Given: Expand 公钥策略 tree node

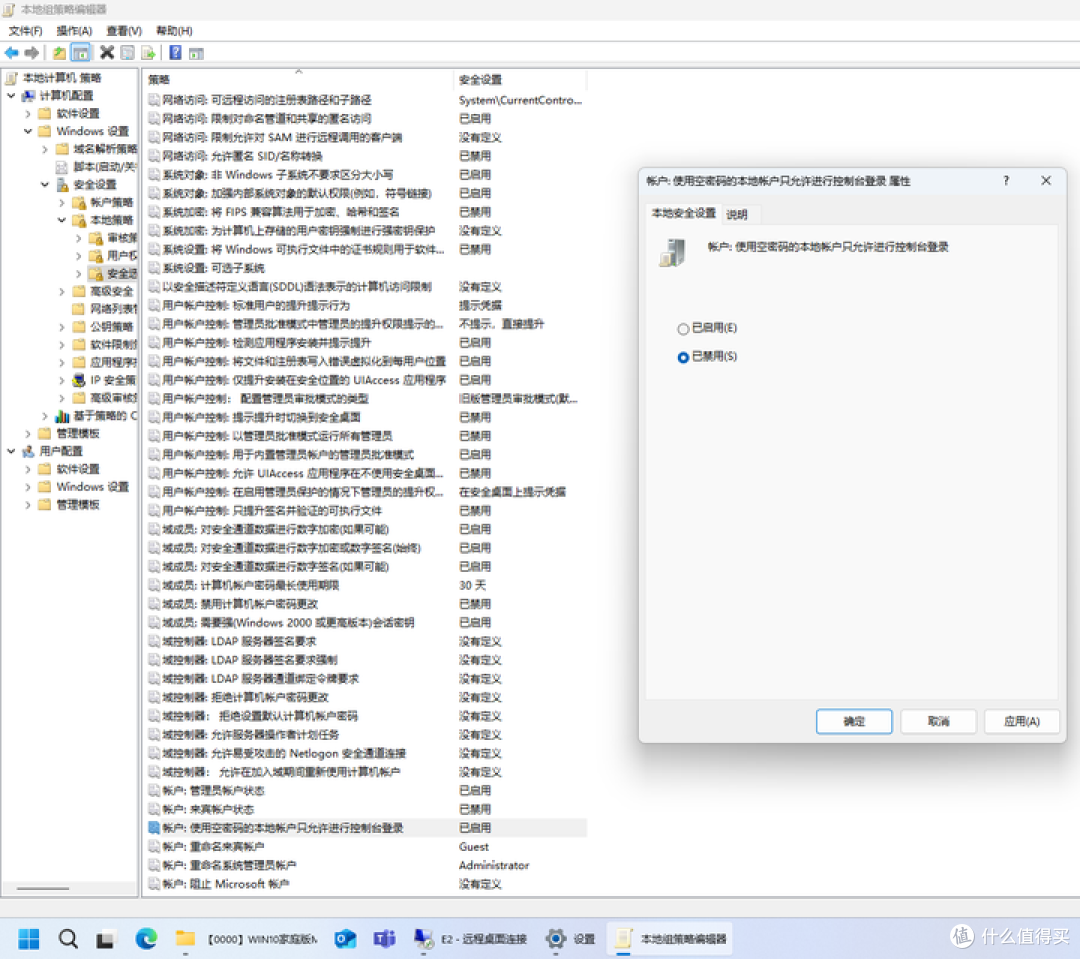Looking at the screenshot, I should (x=61, y=327).
